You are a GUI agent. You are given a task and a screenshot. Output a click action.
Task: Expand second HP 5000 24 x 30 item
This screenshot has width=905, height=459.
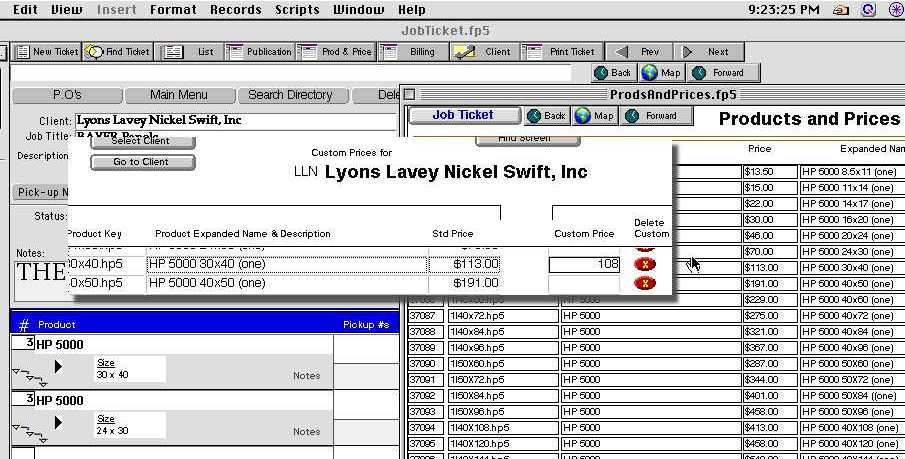(57, 423)
